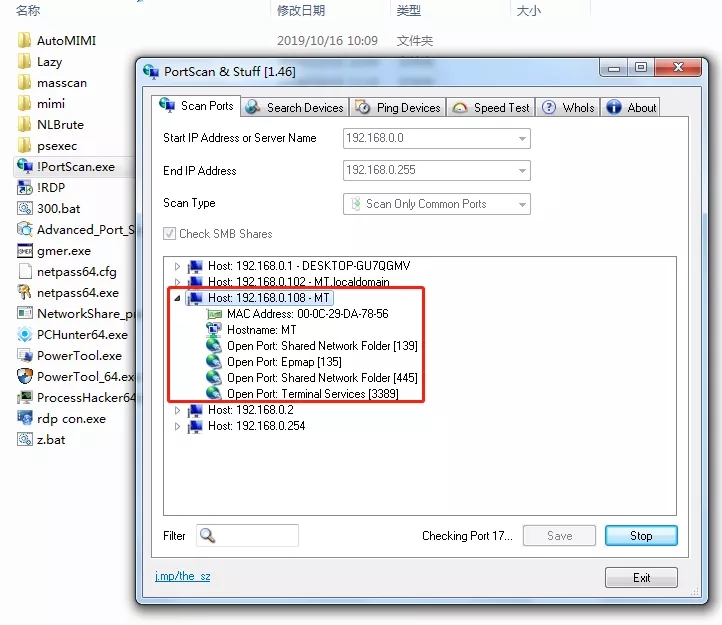
Task: Expand the 192.168.0.1 DESKTOP-GU7QGMV host node
Action: point(178,266)
